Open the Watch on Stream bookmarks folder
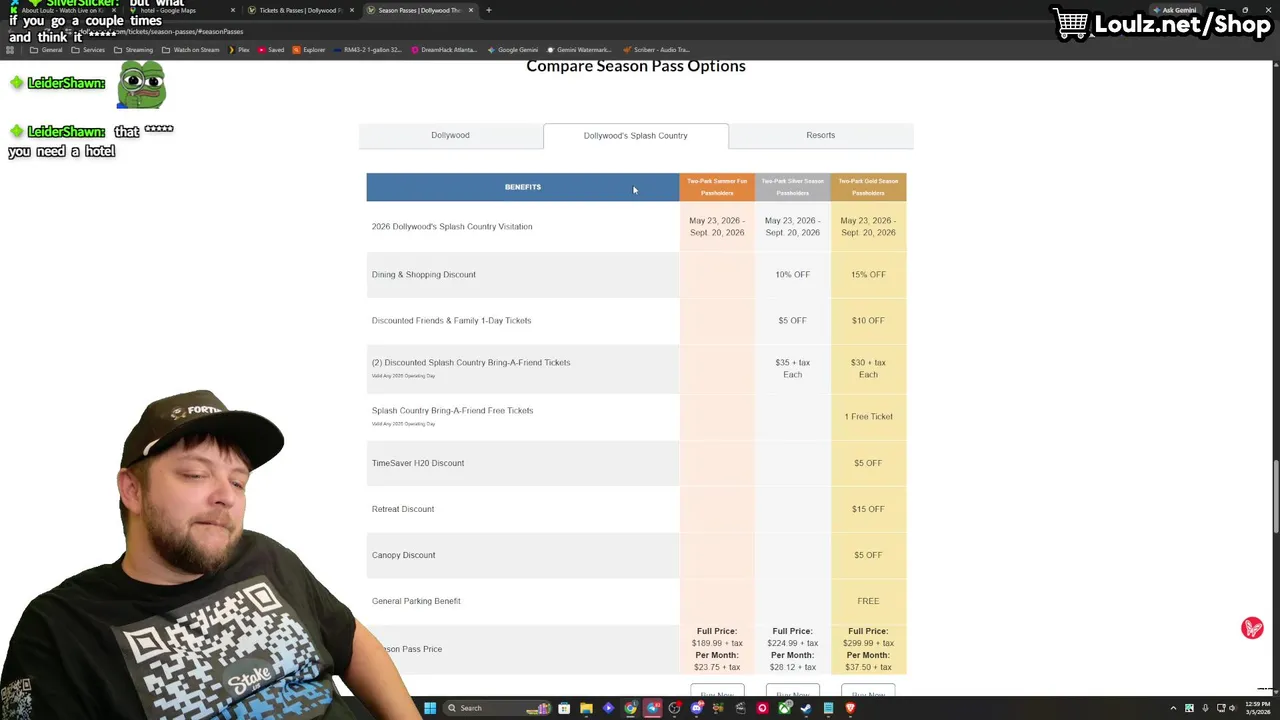This screenshot has height=720, width=1280. [190, 49]
